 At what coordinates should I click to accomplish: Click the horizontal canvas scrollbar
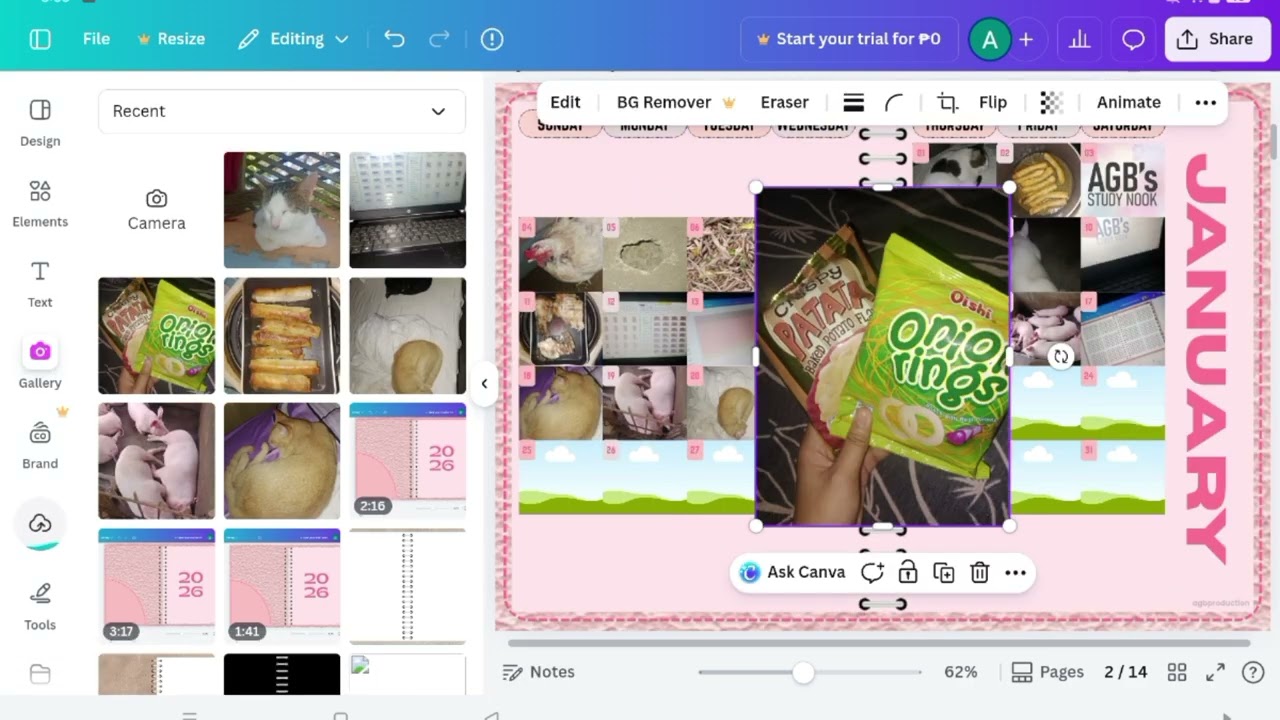pyautogui.click(x=880, y=643)
